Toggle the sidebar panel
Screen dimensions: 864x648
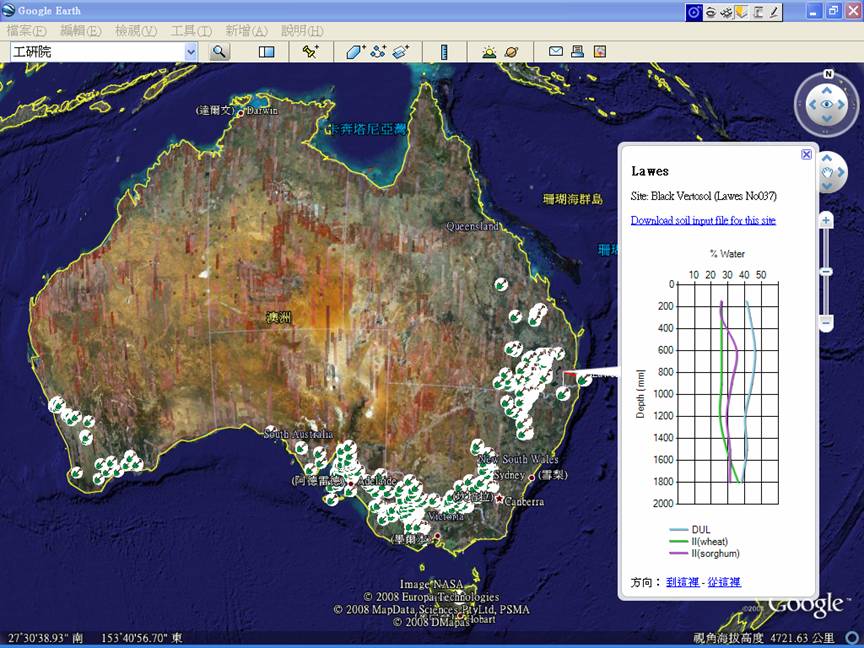[x=267, y=51]
